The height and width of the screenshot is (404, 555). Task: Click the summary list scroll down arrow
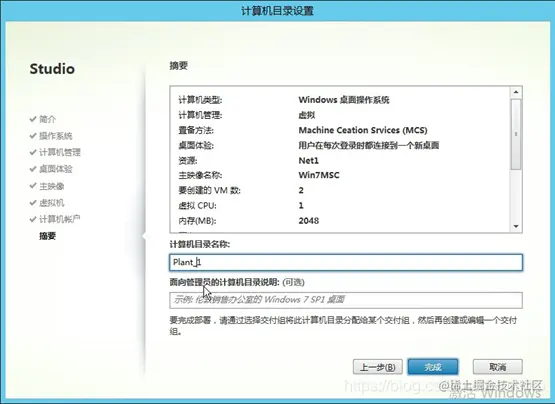pos(516,226)
